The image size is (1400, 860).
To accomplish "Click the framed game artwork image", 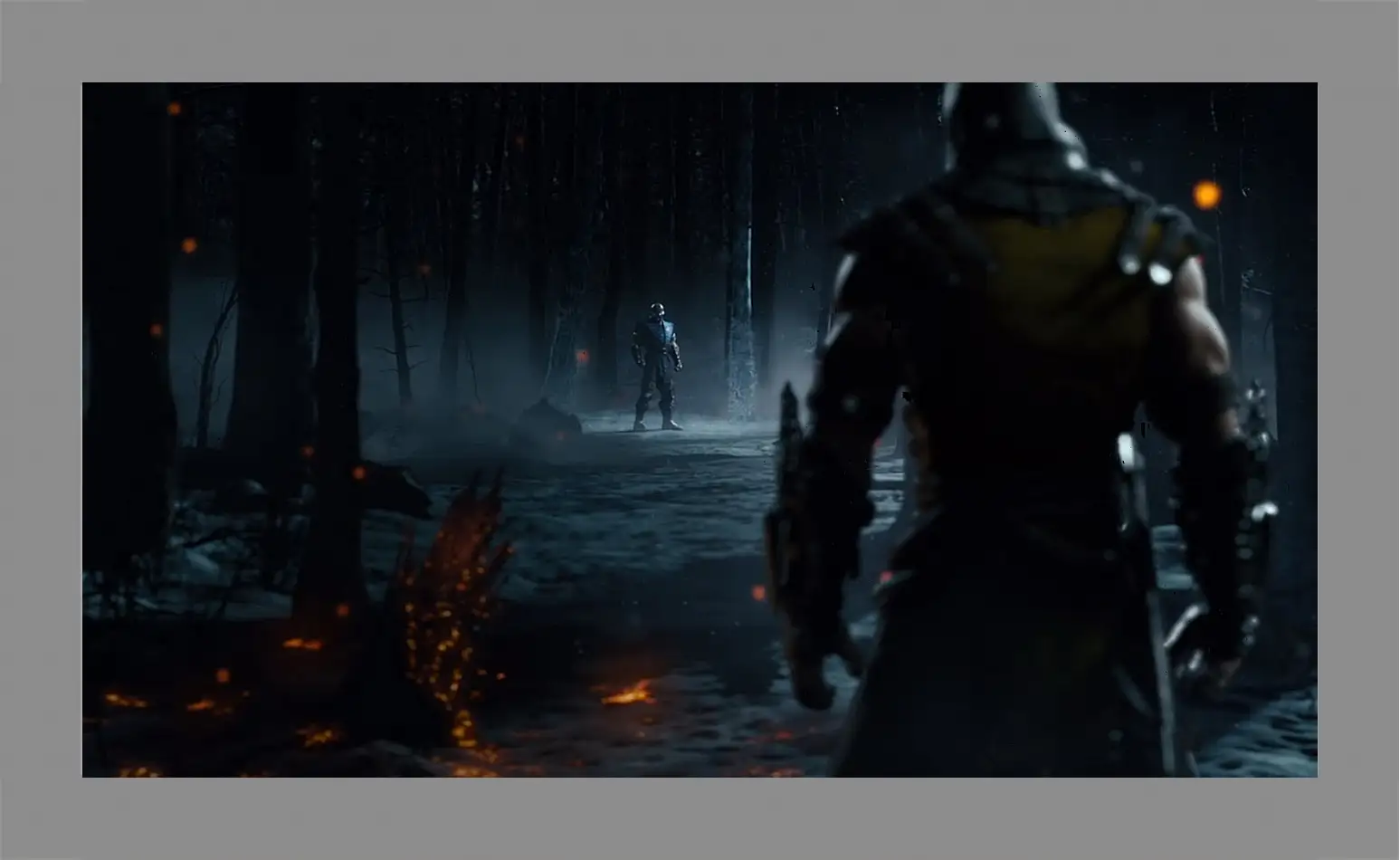I will (x=700, y=430).
